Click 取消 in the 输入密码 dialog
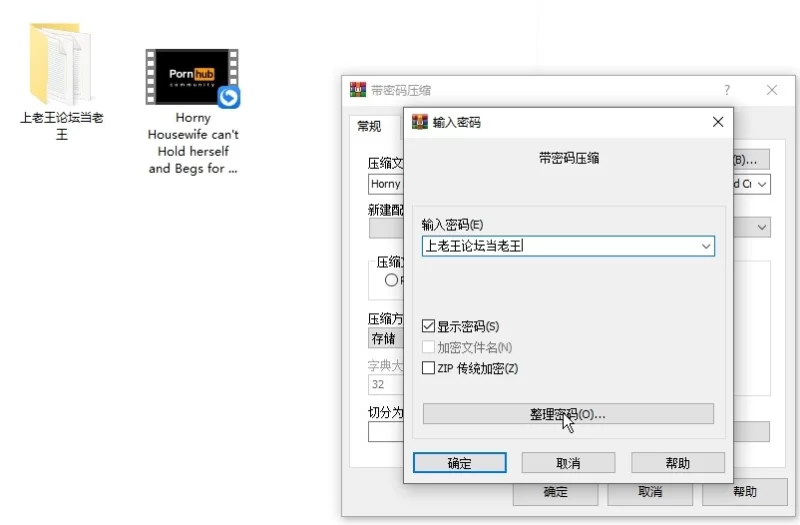The width and height of the screenshot is (800, 525). coord(568,463)
